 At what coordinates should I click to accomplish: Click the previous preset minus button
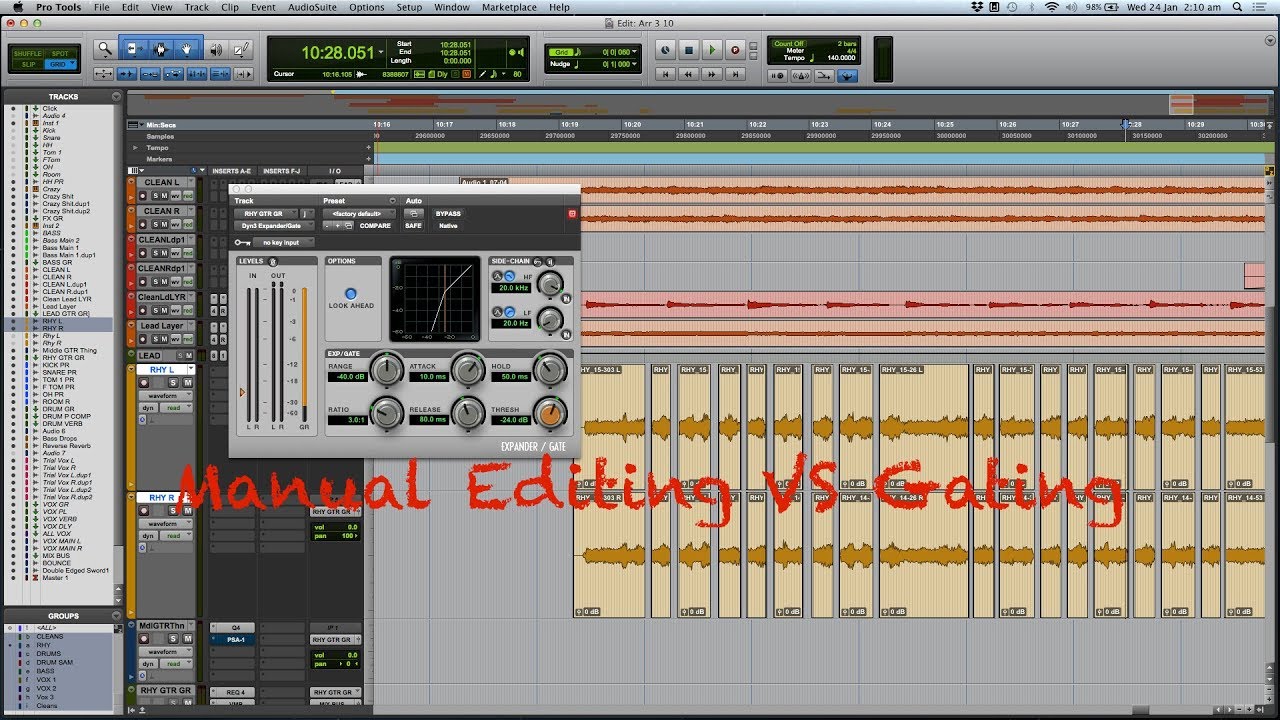pos(327,226)
